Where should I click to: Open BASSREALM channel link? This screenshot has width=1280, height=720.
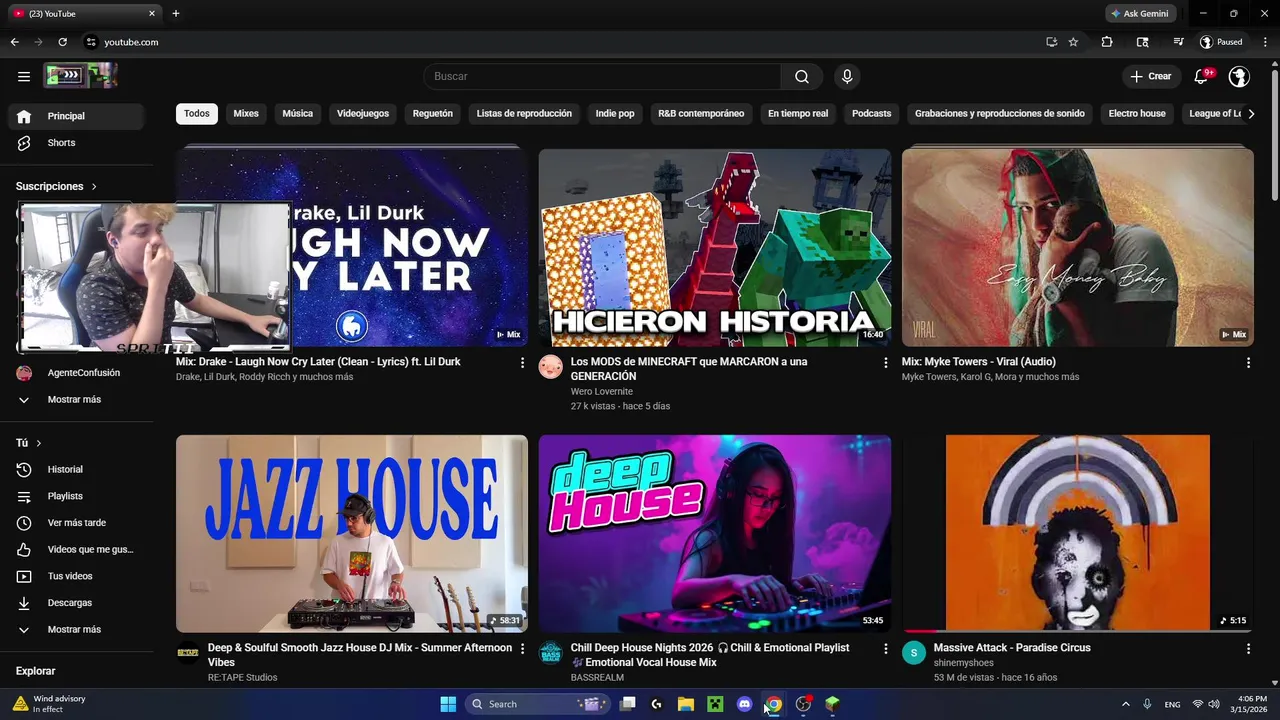pyautogui.click(x=597, y=678)
